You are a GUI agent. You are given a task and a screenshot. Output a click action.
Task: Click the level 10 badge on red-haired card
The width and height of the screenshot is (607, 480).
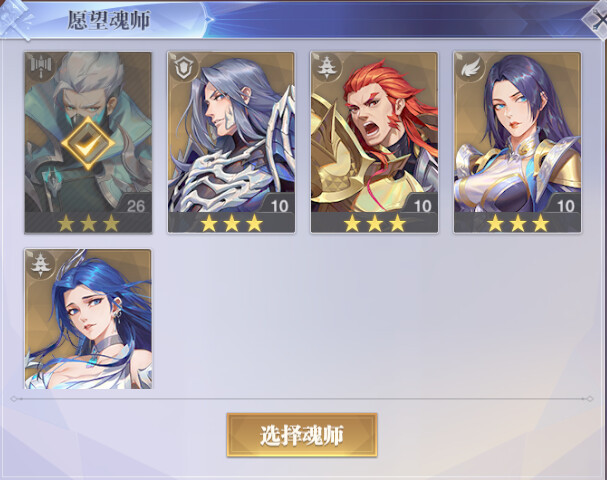pyautogui.click(x=422, y=206)
